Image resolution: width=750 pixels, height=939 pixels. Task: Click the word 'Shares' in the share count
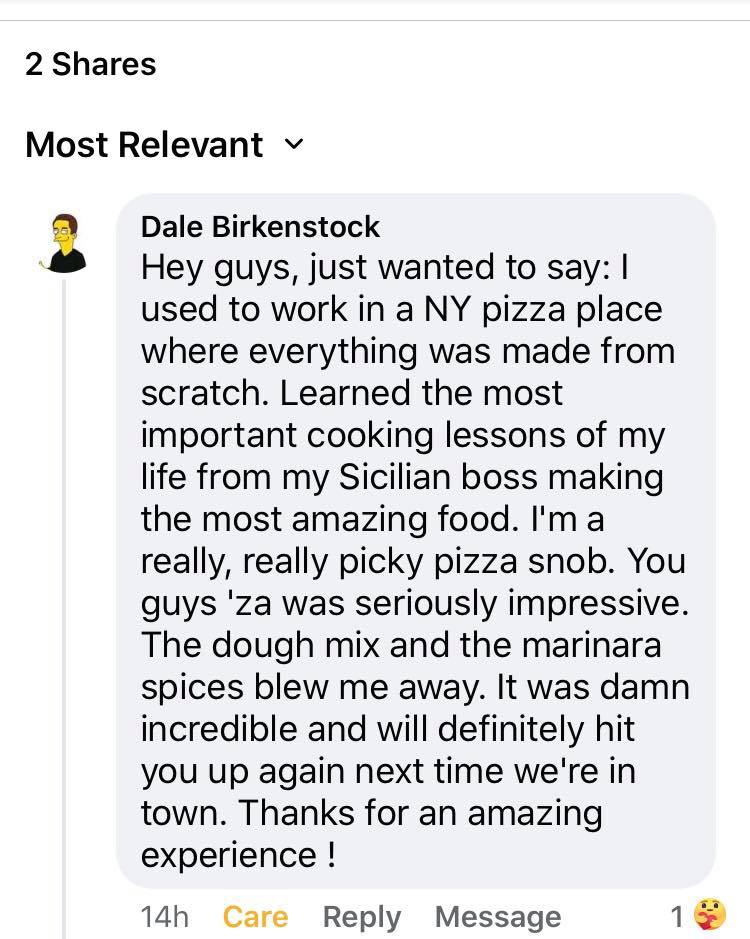104,63
